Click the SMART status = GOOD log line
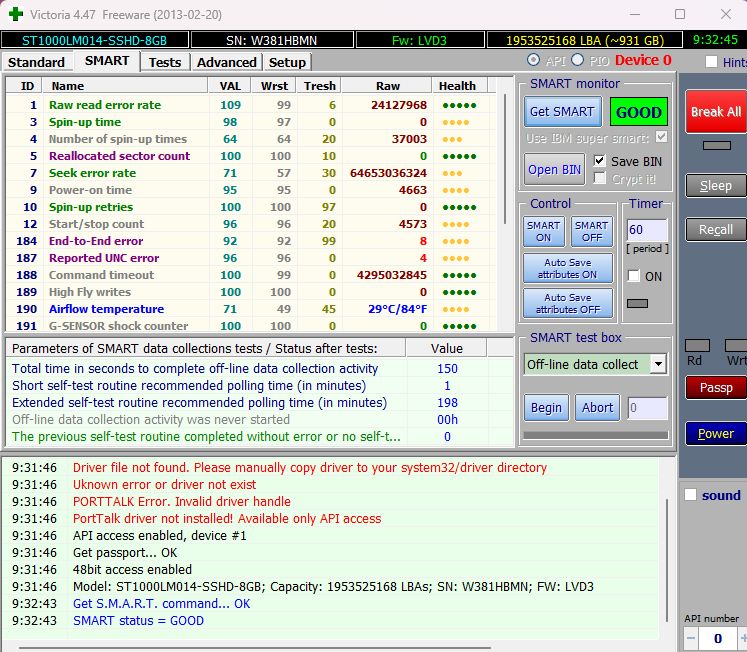 click(x=138, y=621)
